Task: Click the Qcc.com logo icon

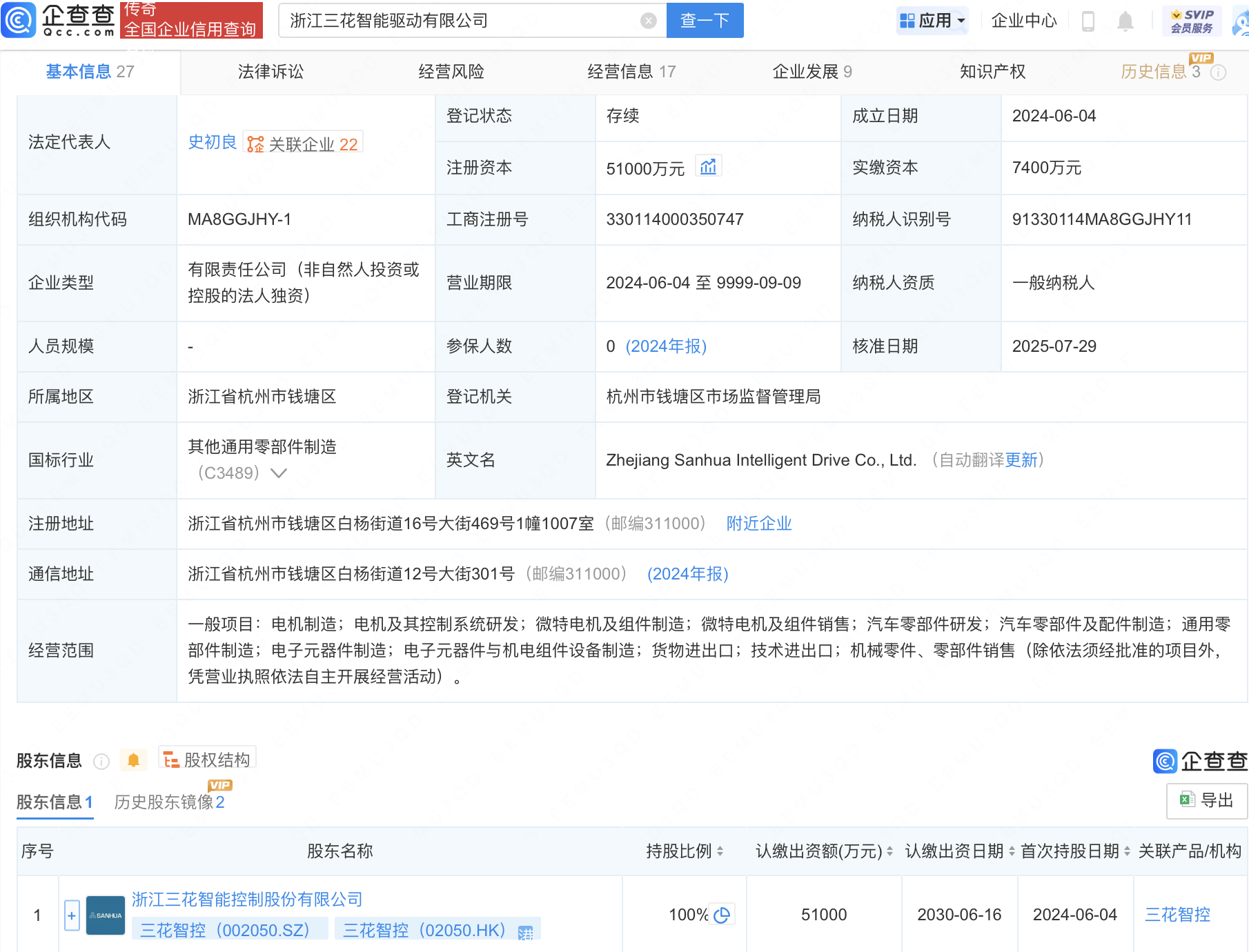Action: 19,19
